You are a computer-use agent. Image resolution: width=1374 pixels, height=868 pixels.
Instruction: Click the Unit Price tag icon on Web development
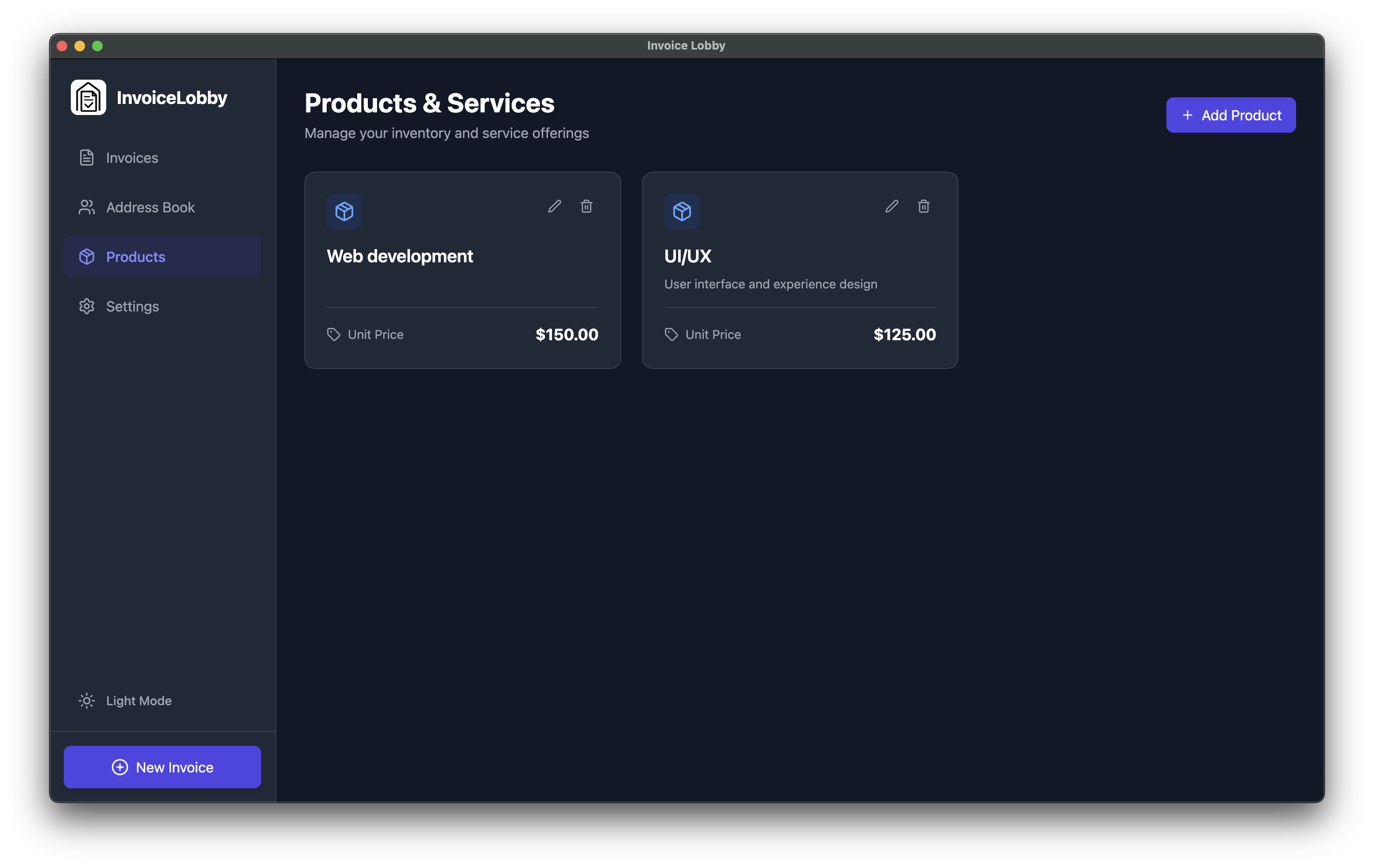point(333,334)
